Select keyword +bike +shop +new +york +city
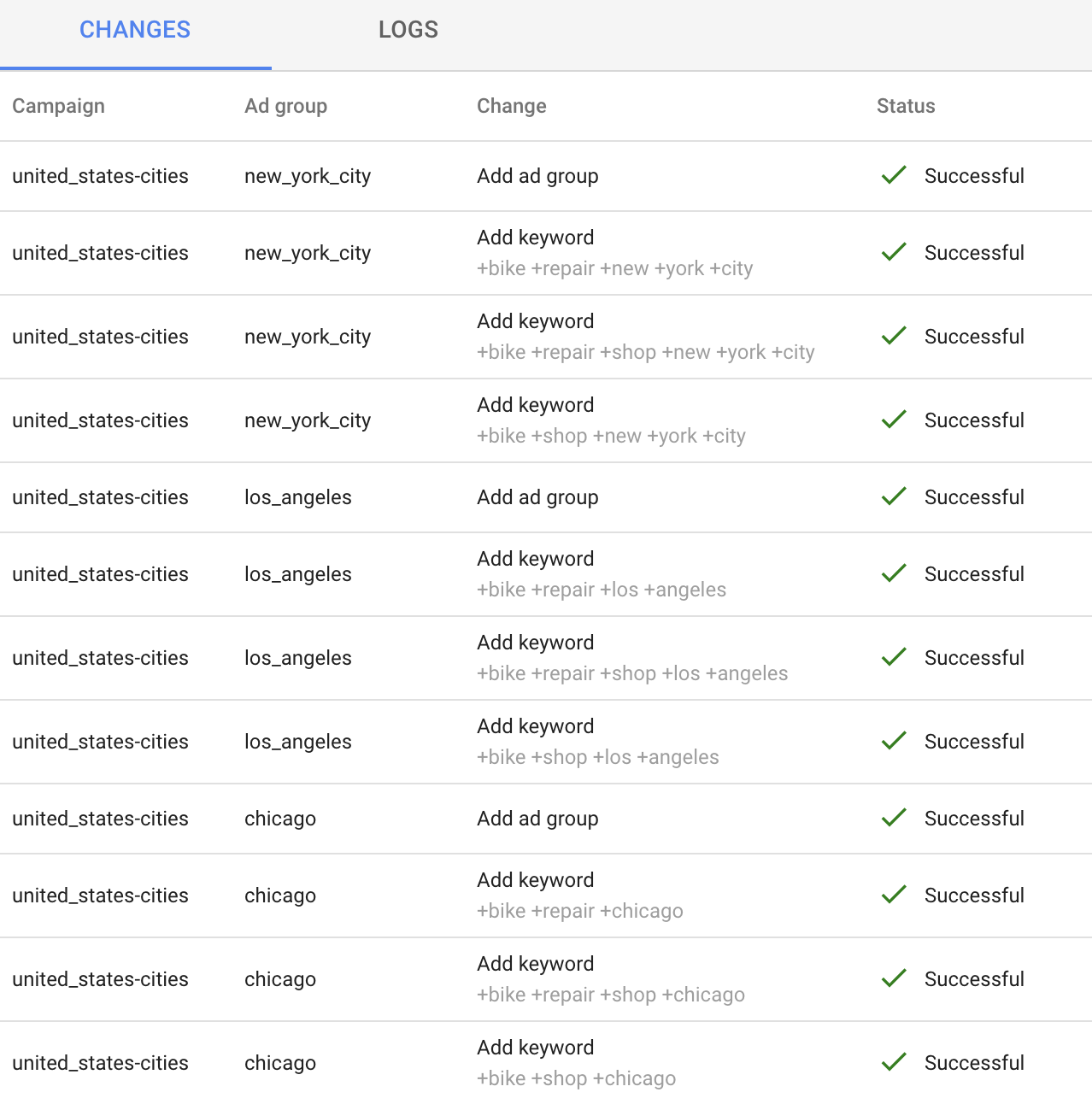 (x=611, y=436)
